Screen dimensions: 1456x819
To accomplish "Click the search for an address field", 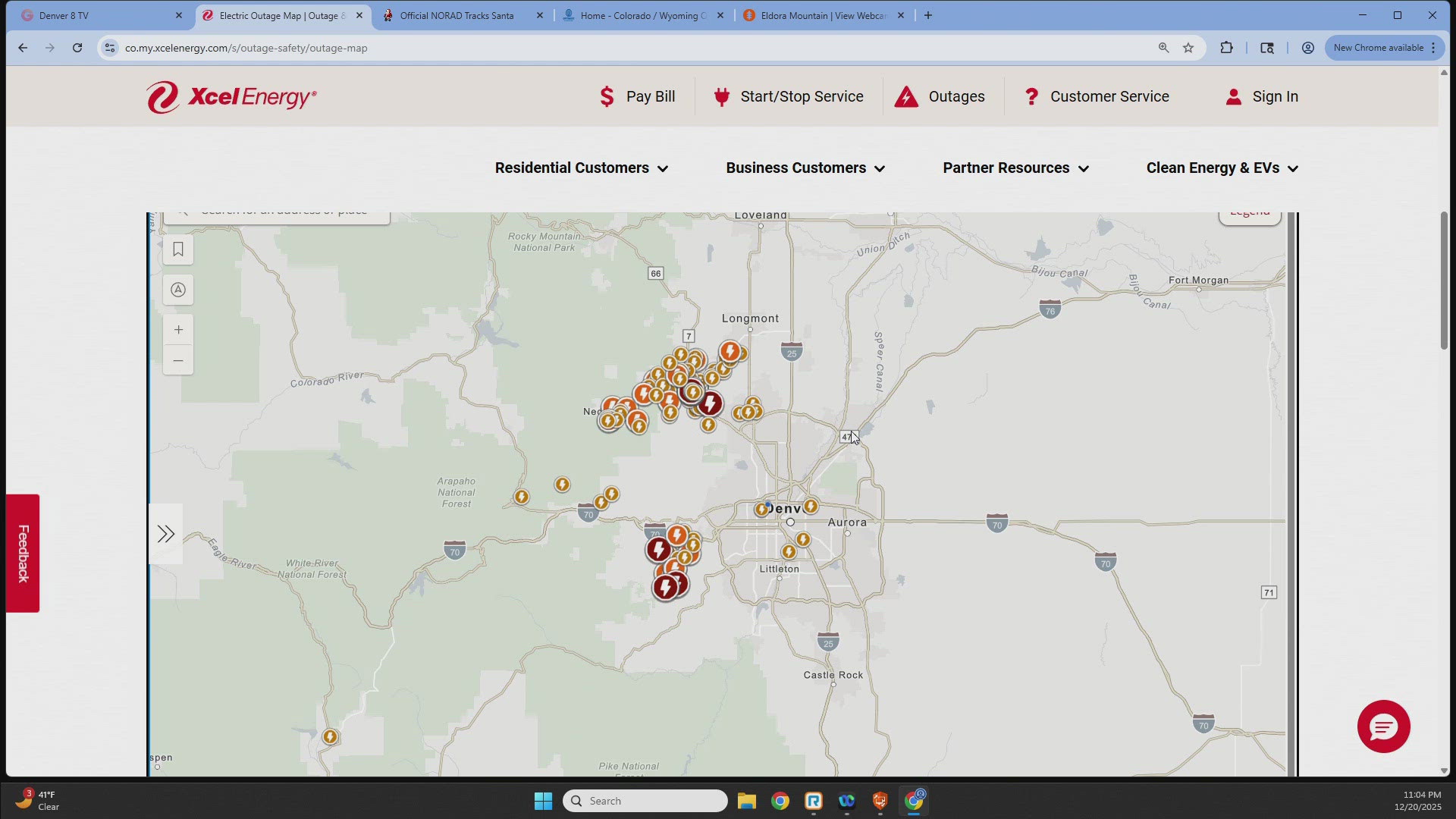I will click(288, 212).
